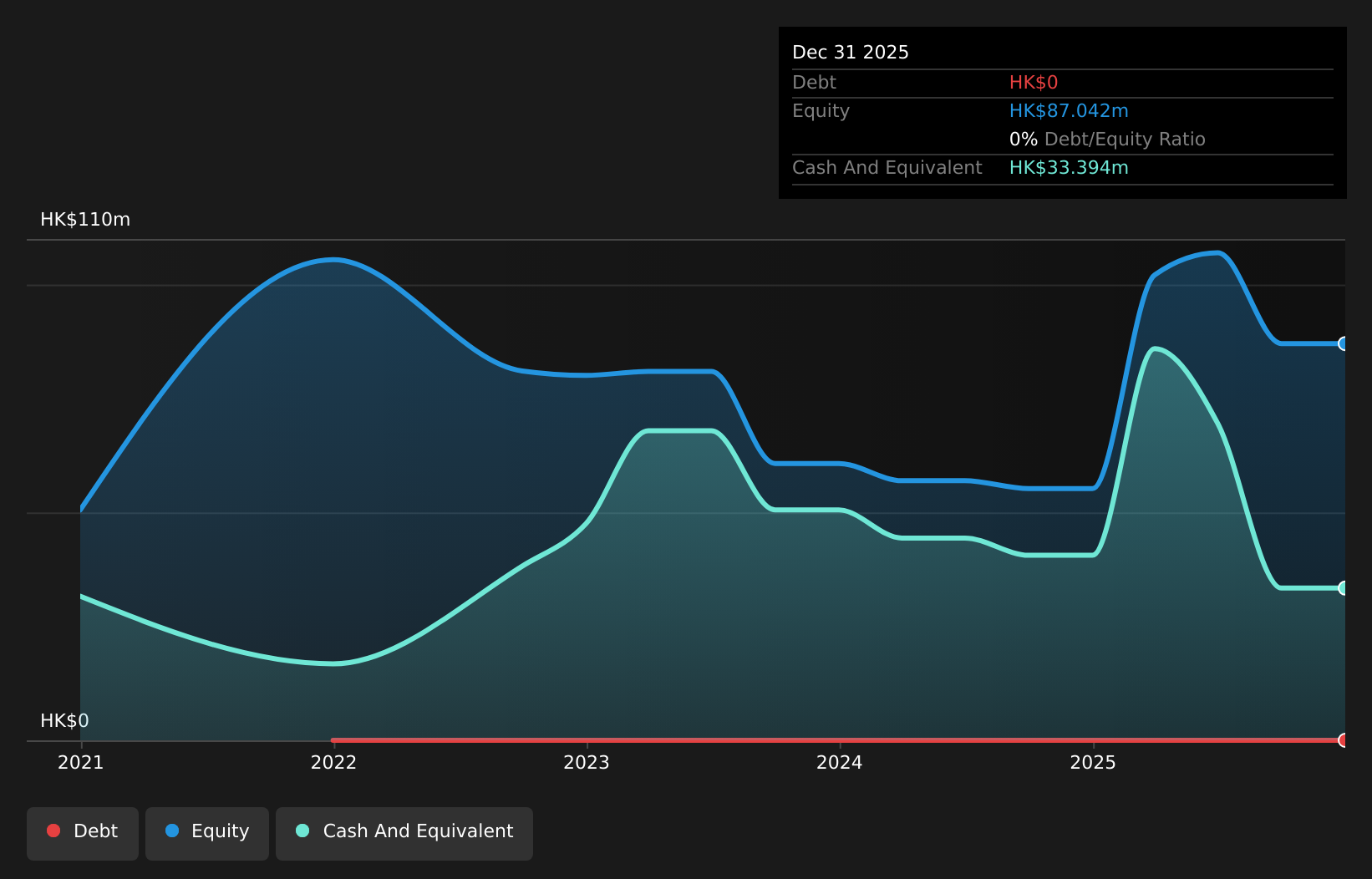
Task: Toggle the Cash And Equivalent legend button
Action: coord(404,833)
